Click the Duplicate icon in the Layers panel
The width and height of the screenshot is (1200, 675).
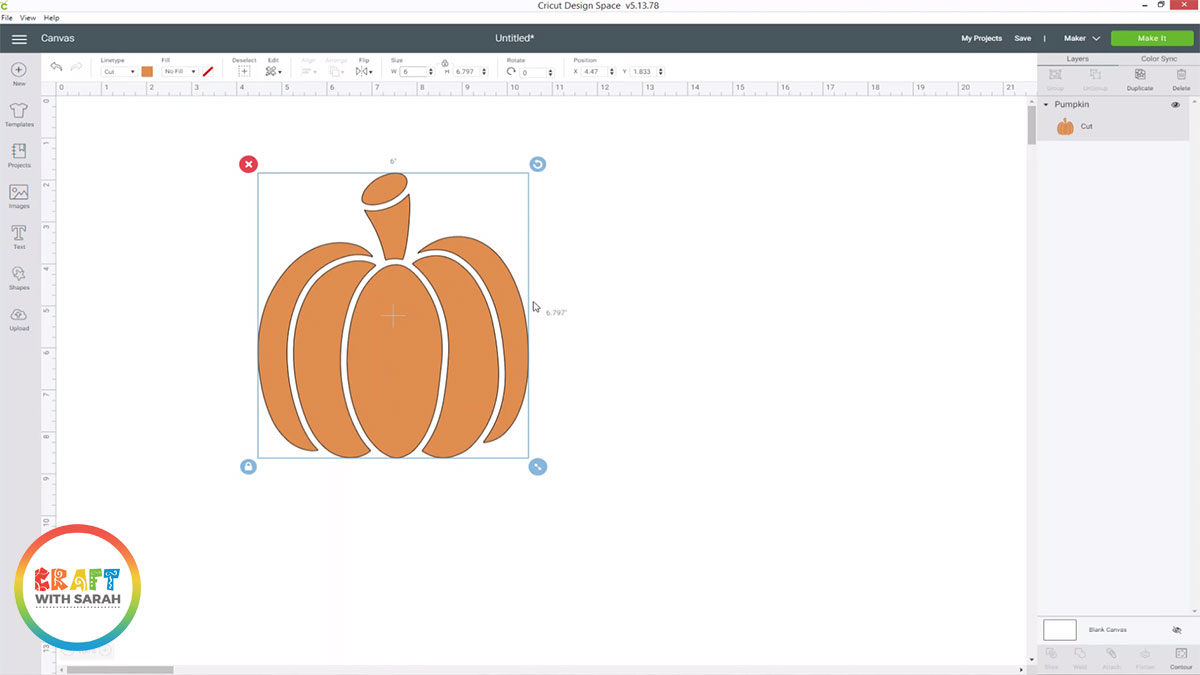(1139, 77)
